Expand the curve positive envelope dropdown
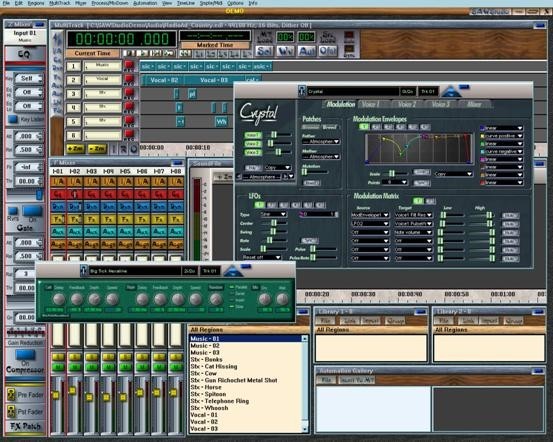553x442 pixels. 503,136
